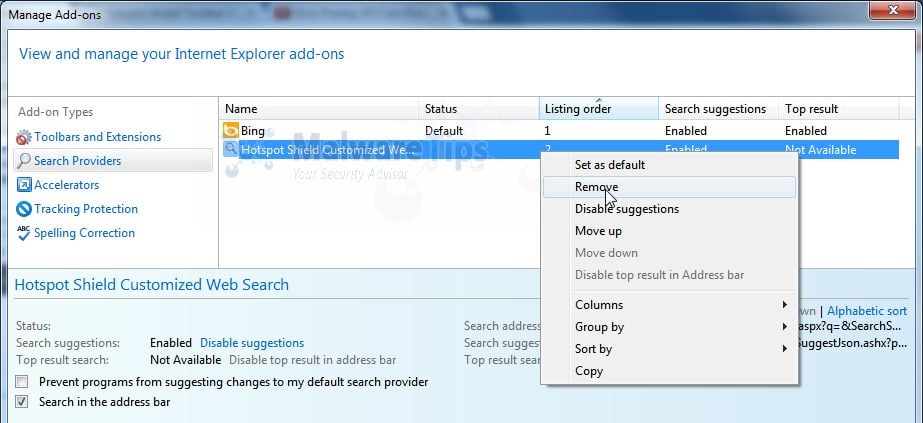The height and width of the screenshot is (423, 923).
Task: Choose Remove in the context menu
Action: coord(669,187)
